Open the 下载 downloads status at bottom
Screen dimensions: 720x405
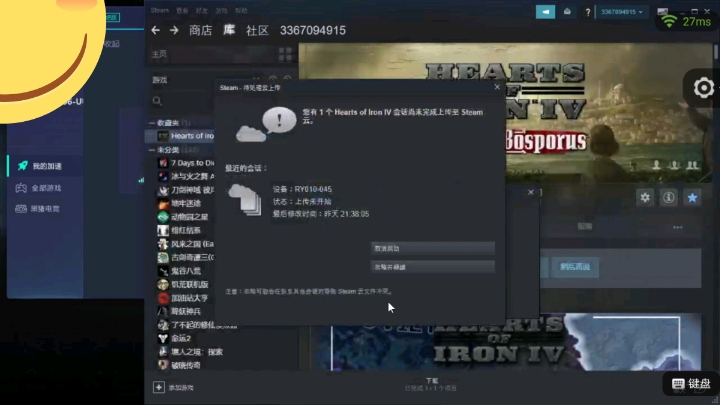pyautogui.click(x=431, y=384)
